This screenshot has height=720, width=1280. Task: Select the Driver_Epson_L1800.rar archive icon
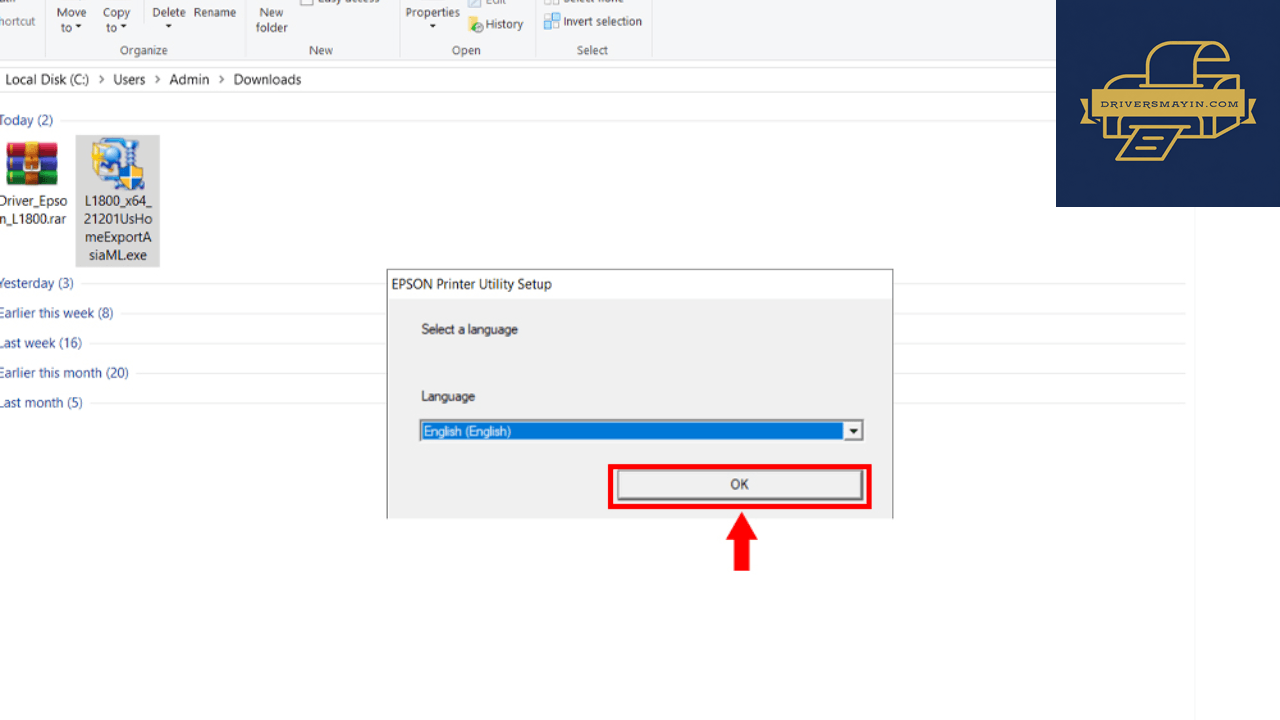coord(32,164)
